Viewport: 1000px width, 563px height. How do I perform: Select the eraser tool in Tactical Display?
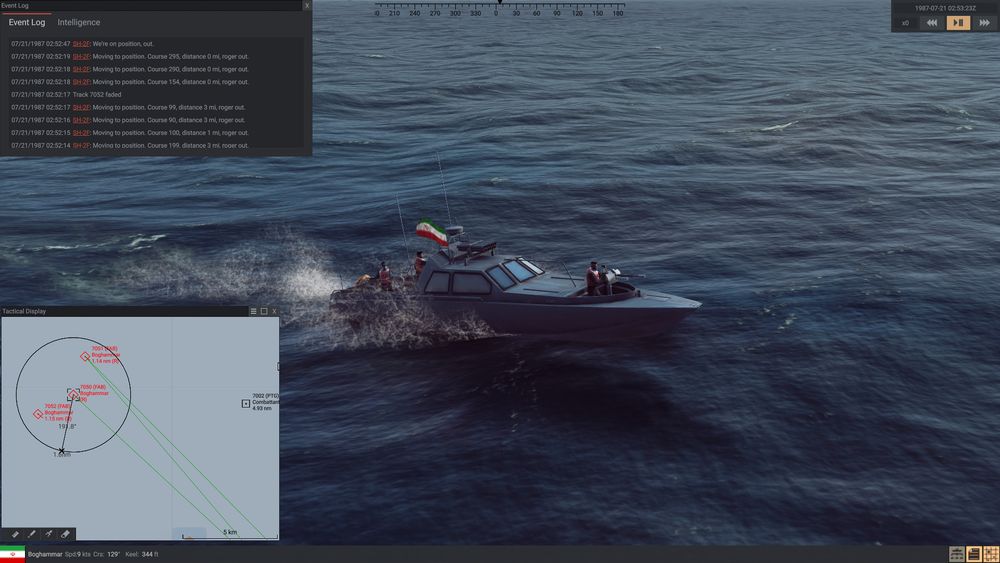[x=65, y=534]
